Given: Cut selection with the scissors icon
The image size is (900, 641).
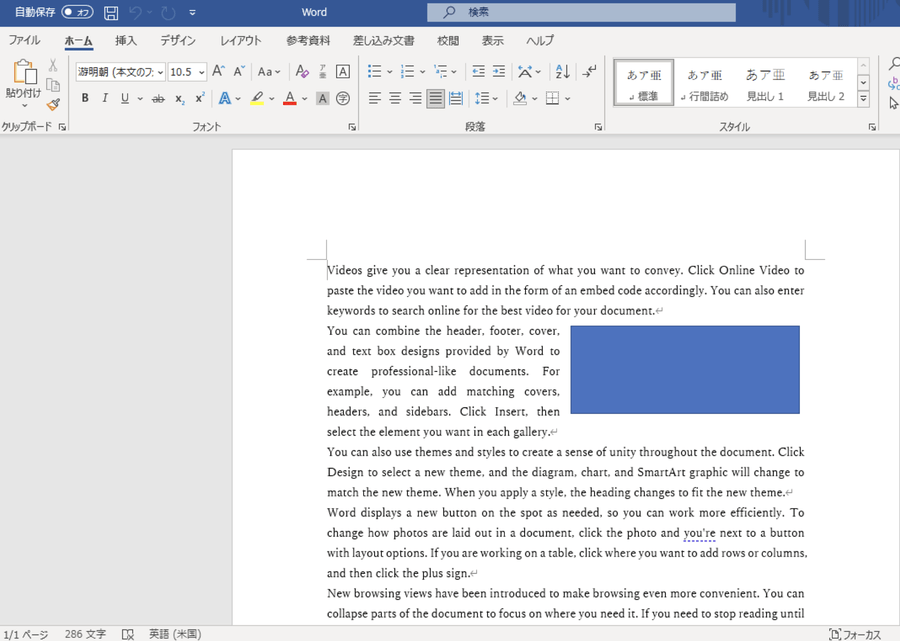Looking at the screenshot, I should click(53, 65).
